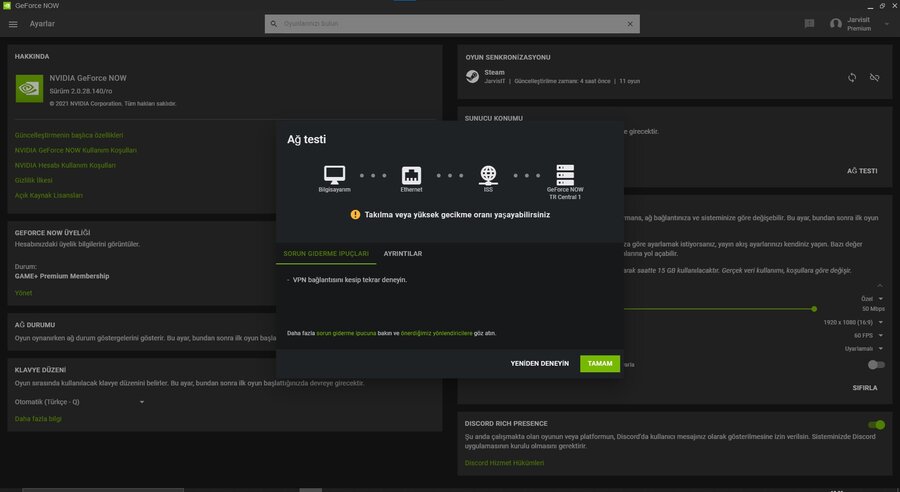Collapse streaming quality section chevron

(880, 285)
